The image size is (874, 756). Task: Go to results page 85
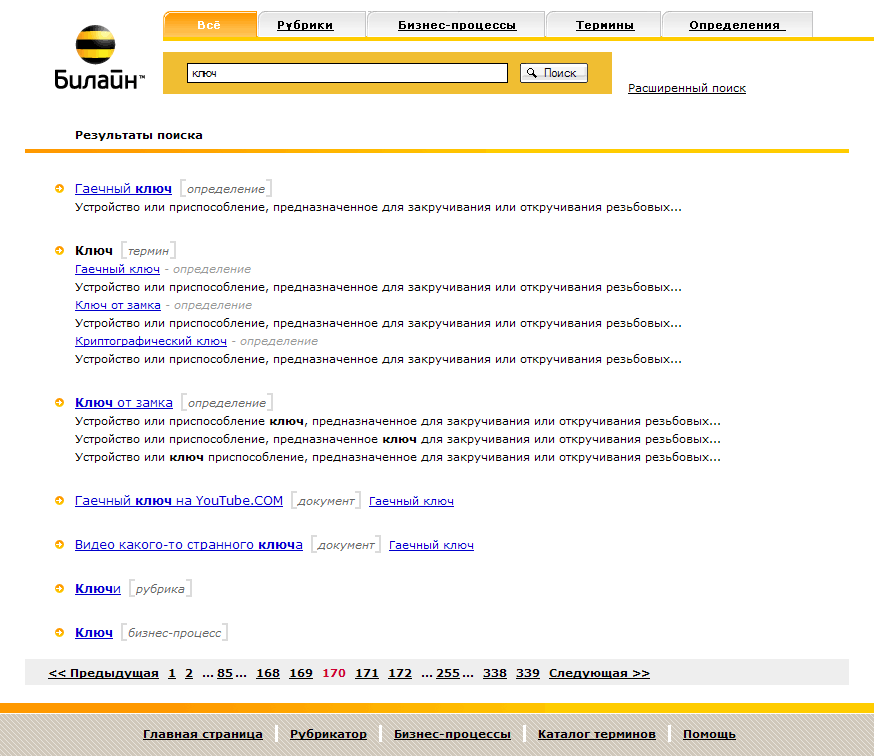[x=225, y=673]
